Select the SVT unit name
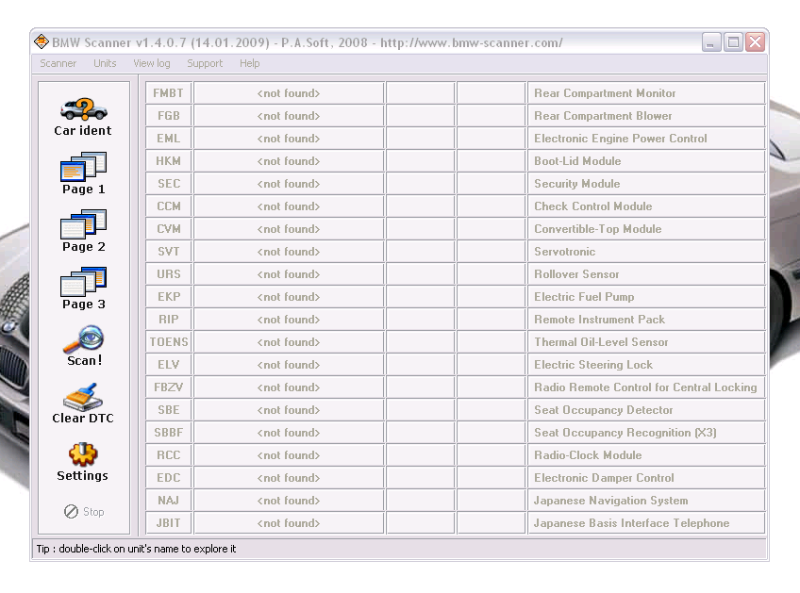800x593 pixels. tap(168, 252)
